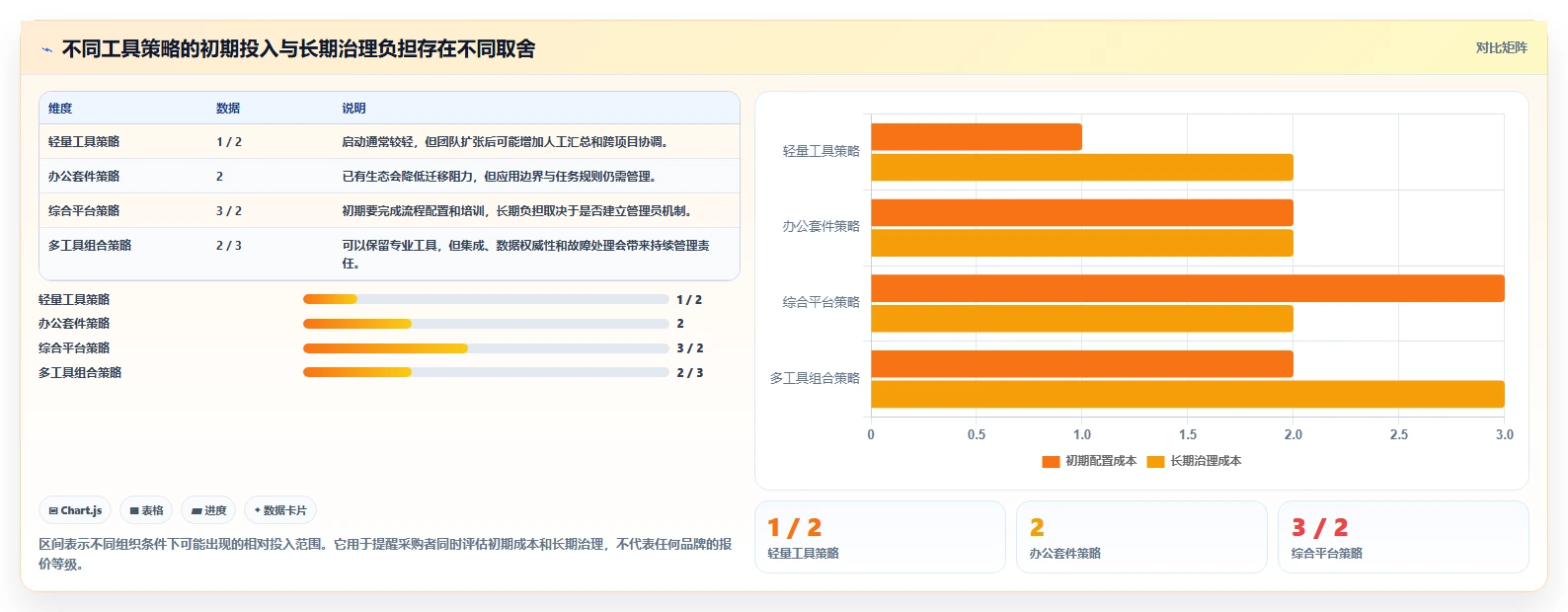Viewport: 1568px width, 612px height.
Task: Click the header icon before the title
Action: [46, 49]
